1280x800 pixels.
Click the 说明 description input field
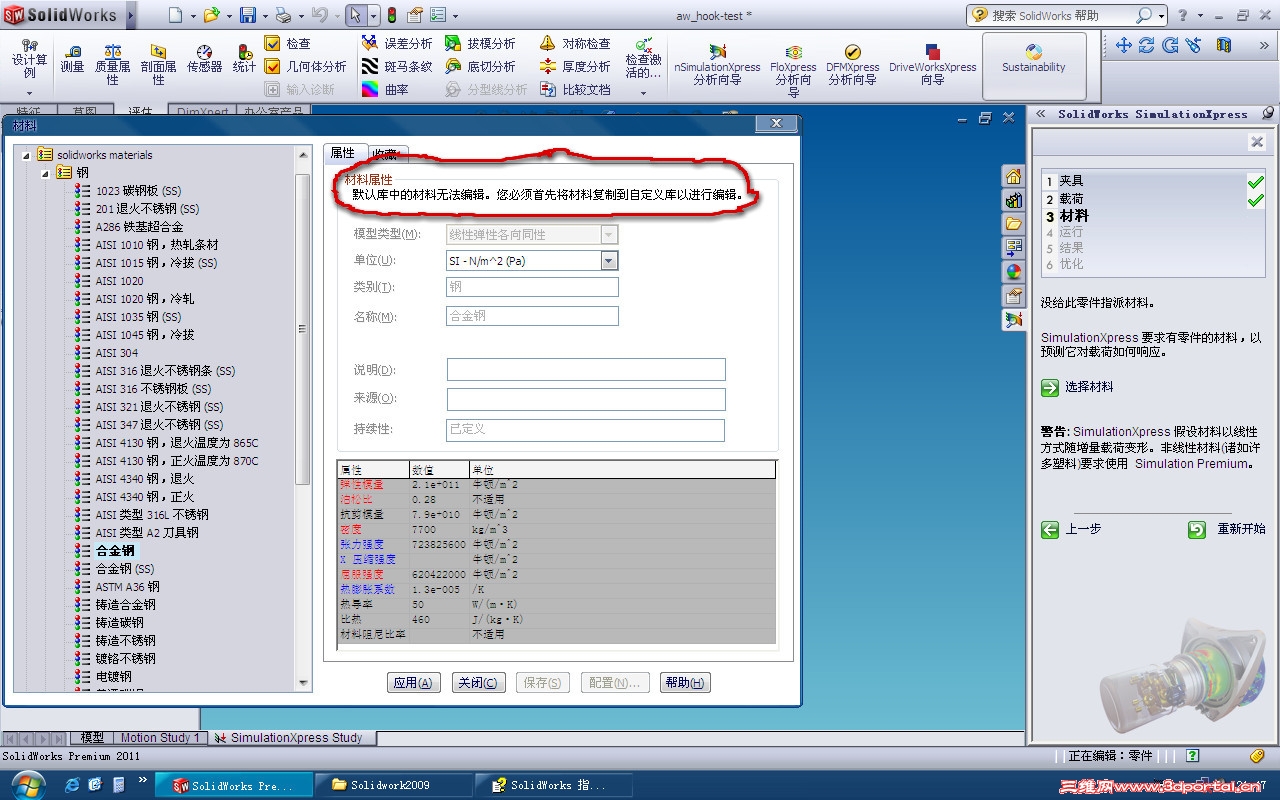(x=586, y=370)
